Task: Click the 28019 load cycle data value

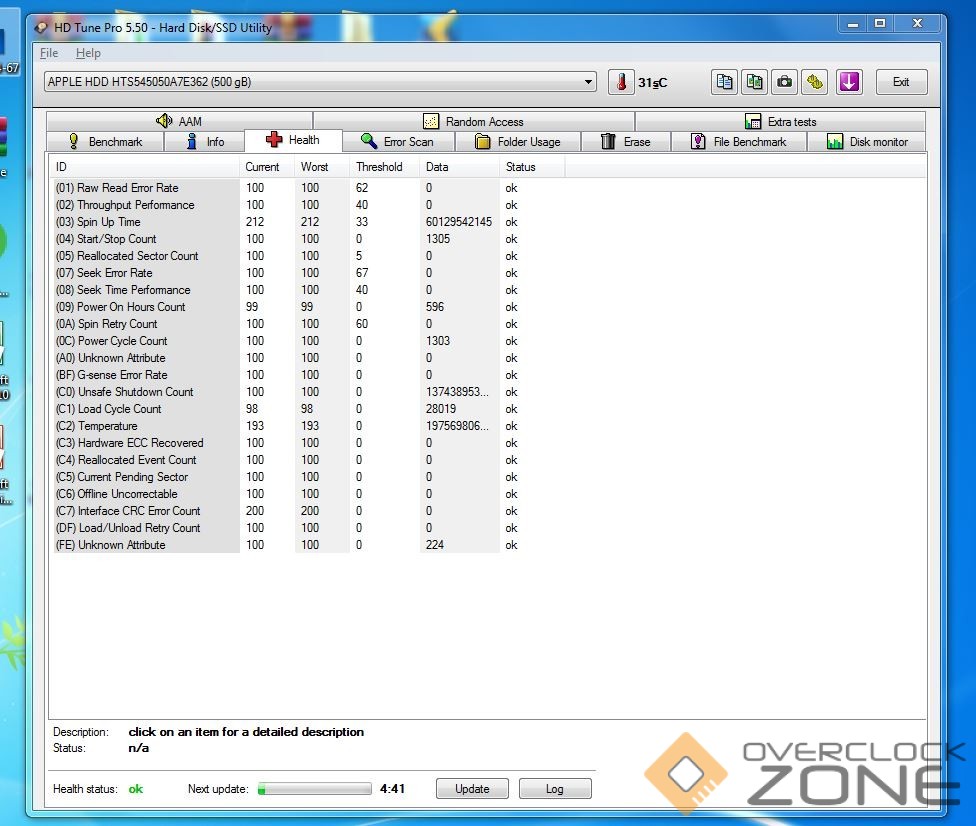Action: (x=441, y=409)
